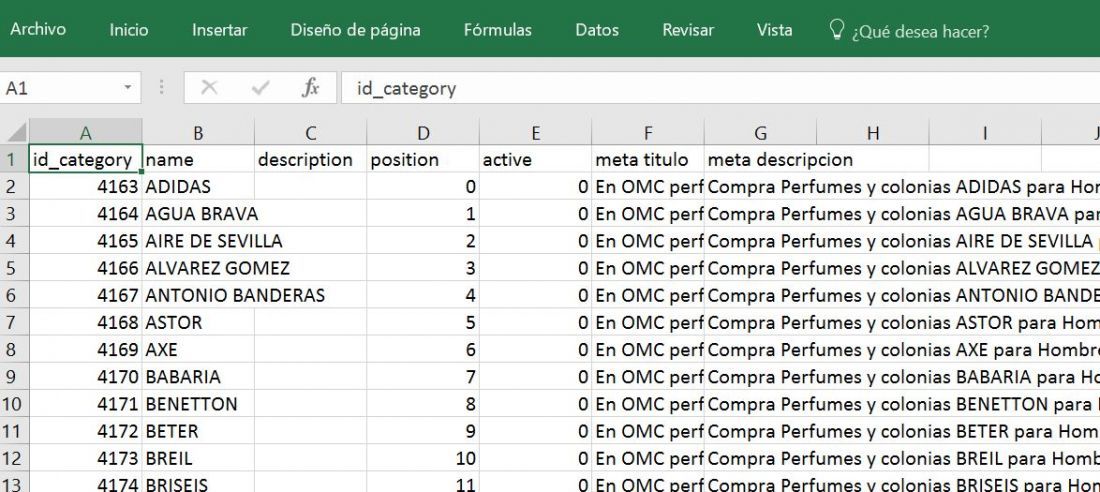Image resolution: width=1100 pixels, height=492 pixels.
Task: Select the BABARIA name cell
Action: pyautogui.click(x=198, y=377)
